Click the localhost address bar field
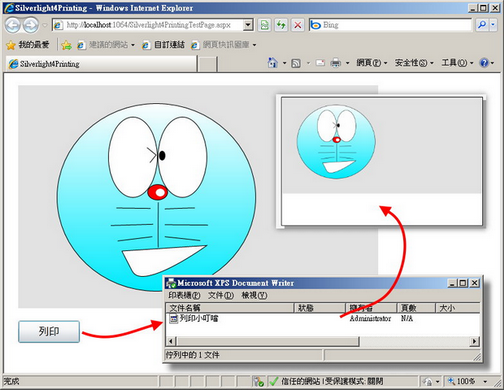This screenshot has height=390, width=504. (x=148, y=25)
